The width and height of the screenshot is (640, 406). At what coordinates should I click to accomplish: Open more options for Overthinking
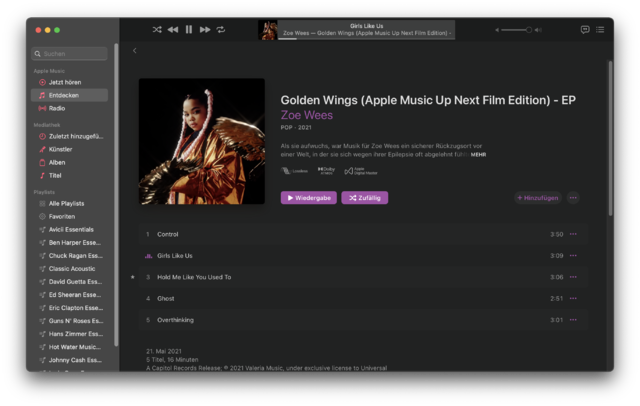[x=573, y=320]
